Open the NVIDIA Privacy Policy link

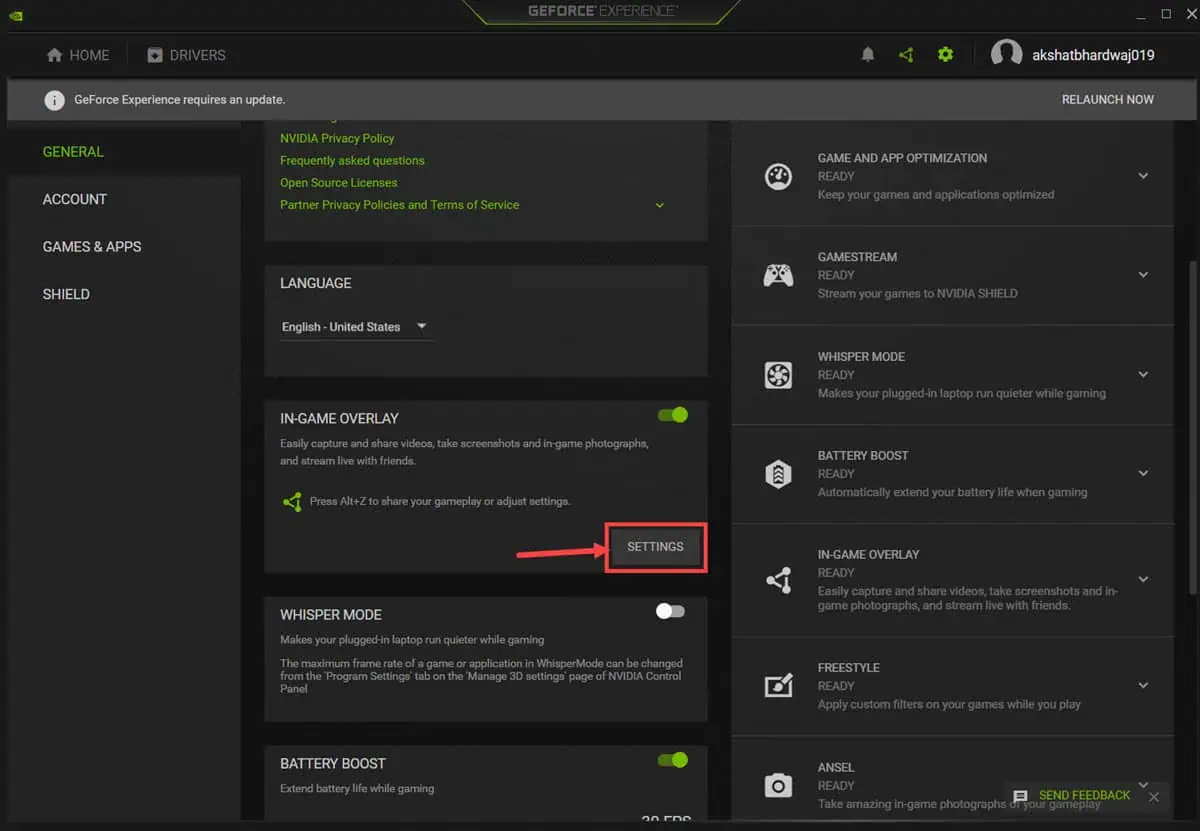337,138
